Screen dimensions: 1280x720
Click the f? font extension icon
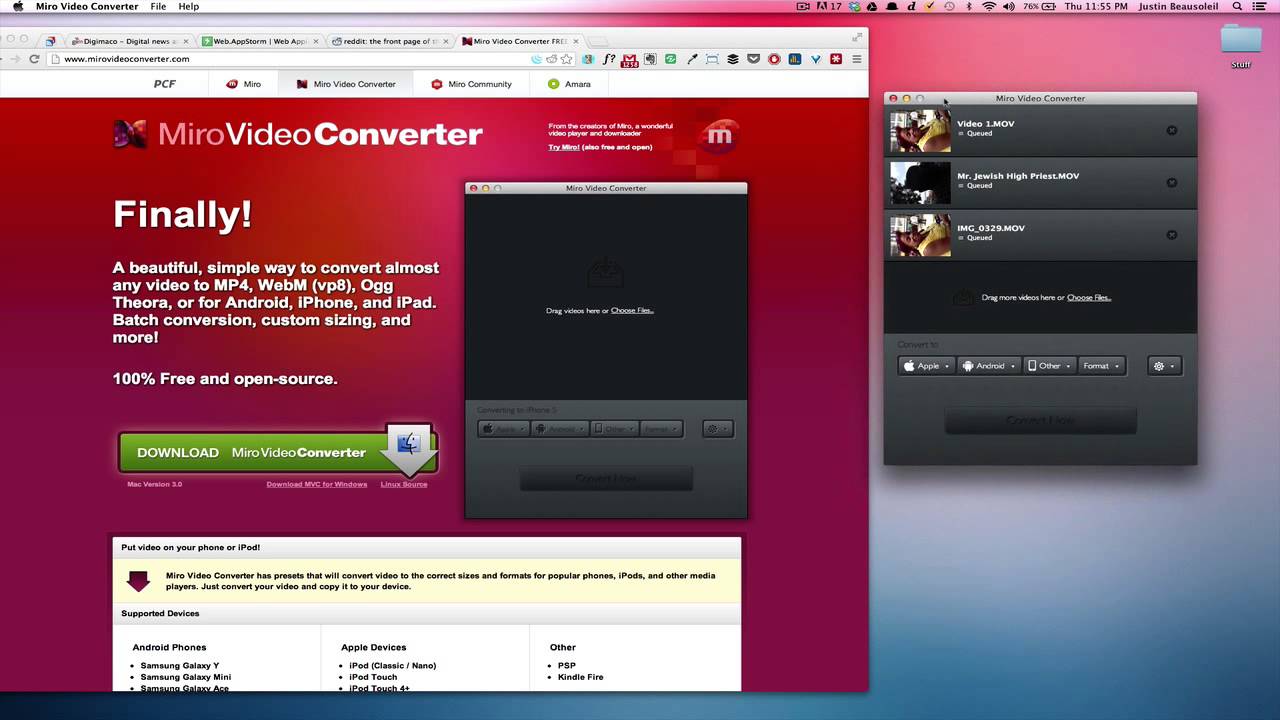point(609,59)
